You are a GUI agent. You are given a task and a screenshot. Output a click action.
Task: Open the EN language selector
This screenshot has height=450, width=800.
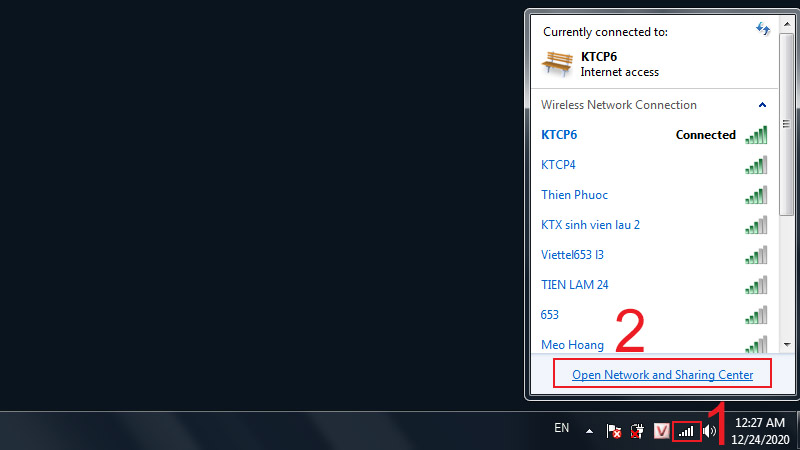(x=562, y=428)
